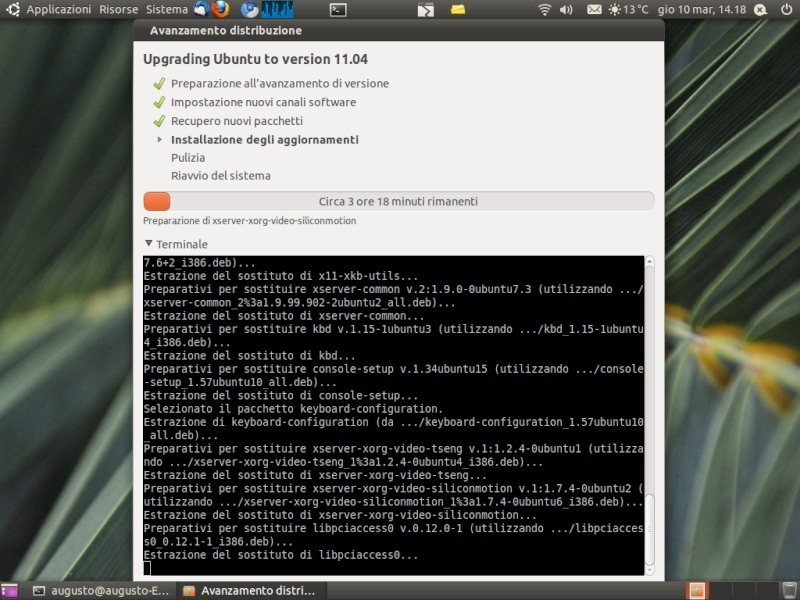Click the 13 °C weather applet

(x=629, y=9)
